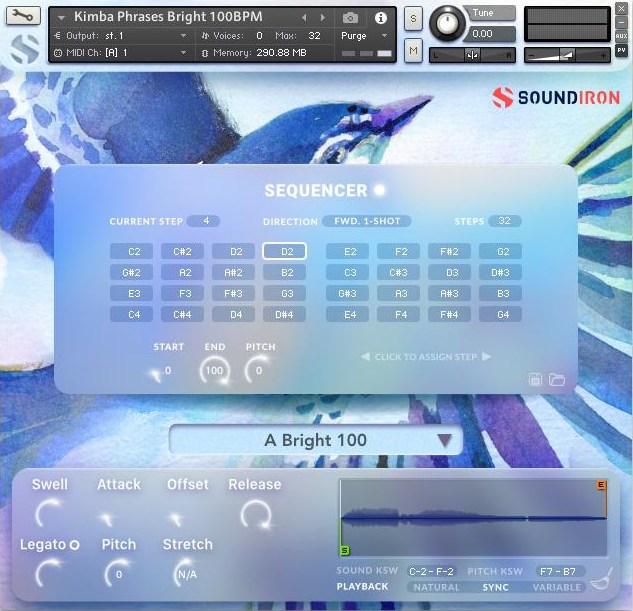Click the sequencer END knob

[x=214, y=370]
